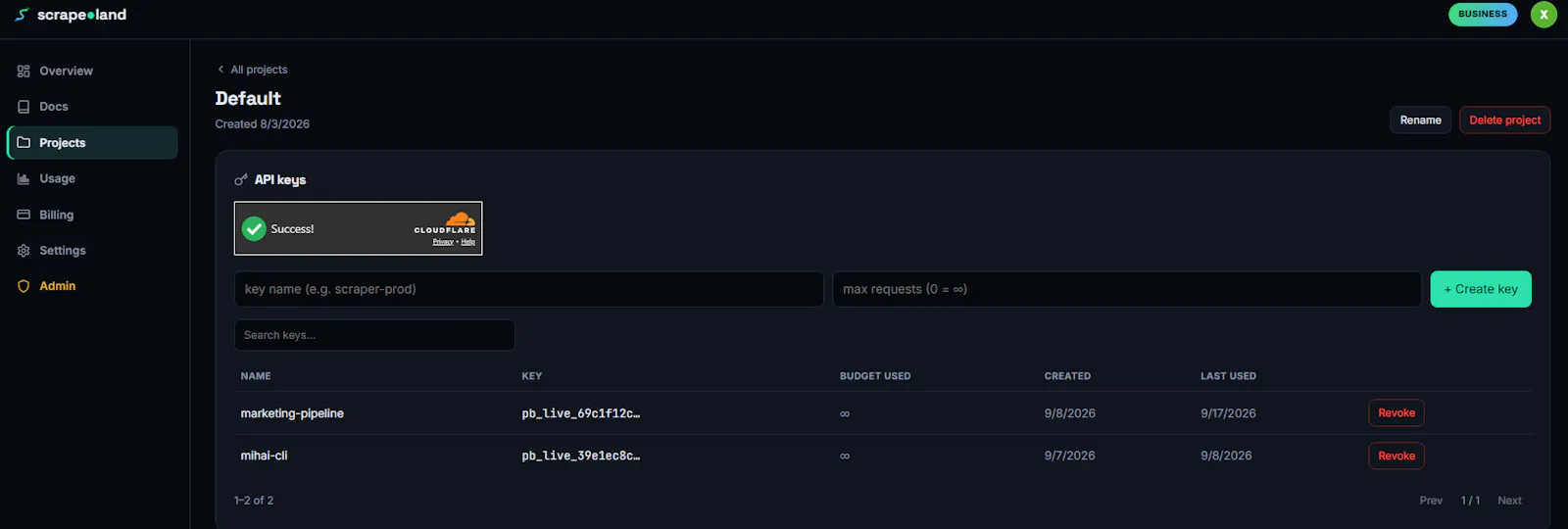
Task: Click the Default project title
Action: (x=248, y=99)
